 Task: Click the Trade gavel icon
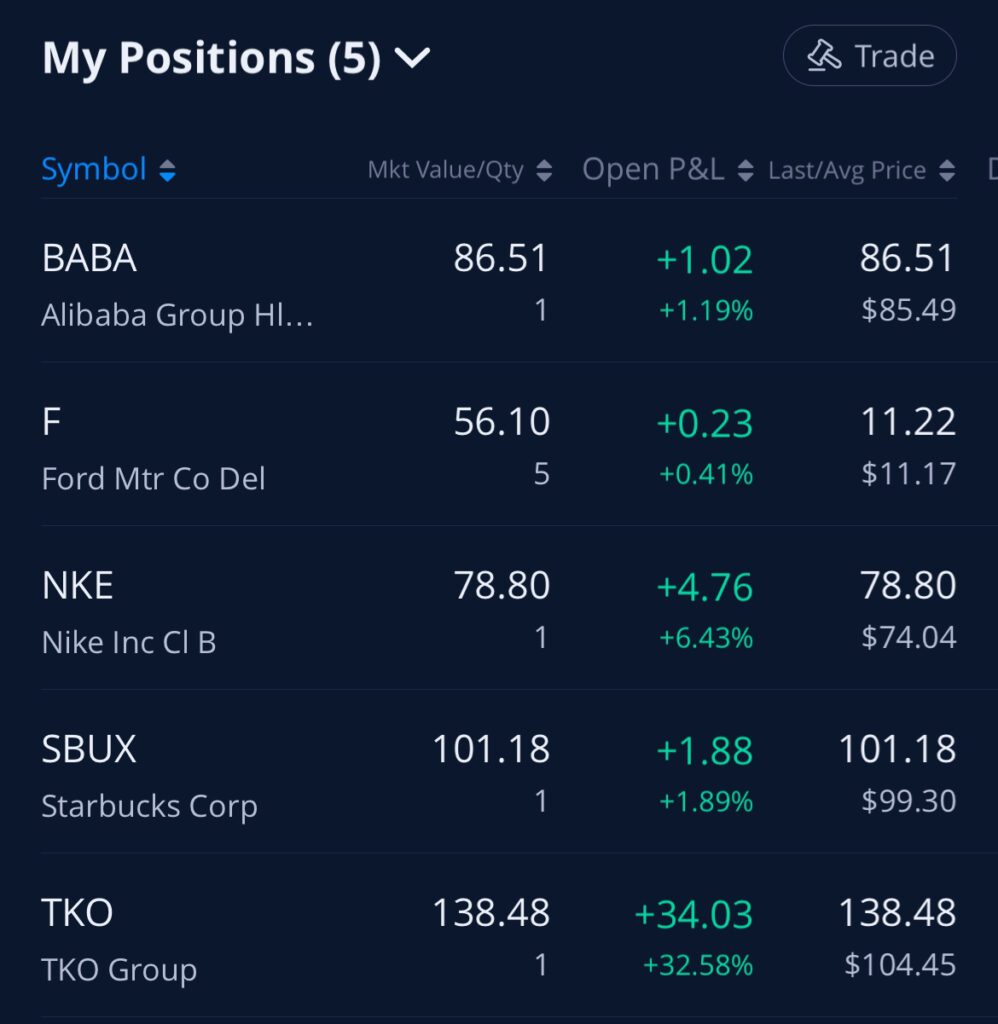click(x=824, y=56)
